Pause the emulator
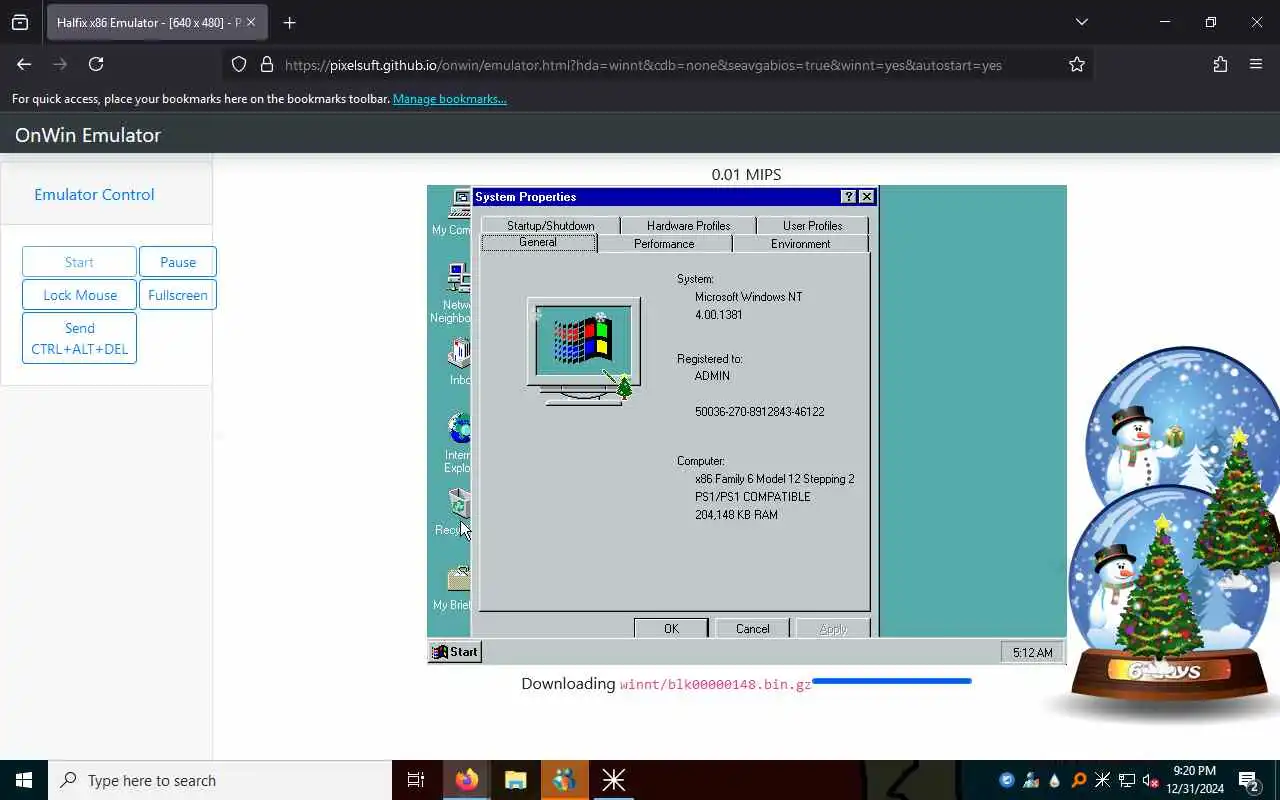 pyautogui.click(x=178, y=262)
